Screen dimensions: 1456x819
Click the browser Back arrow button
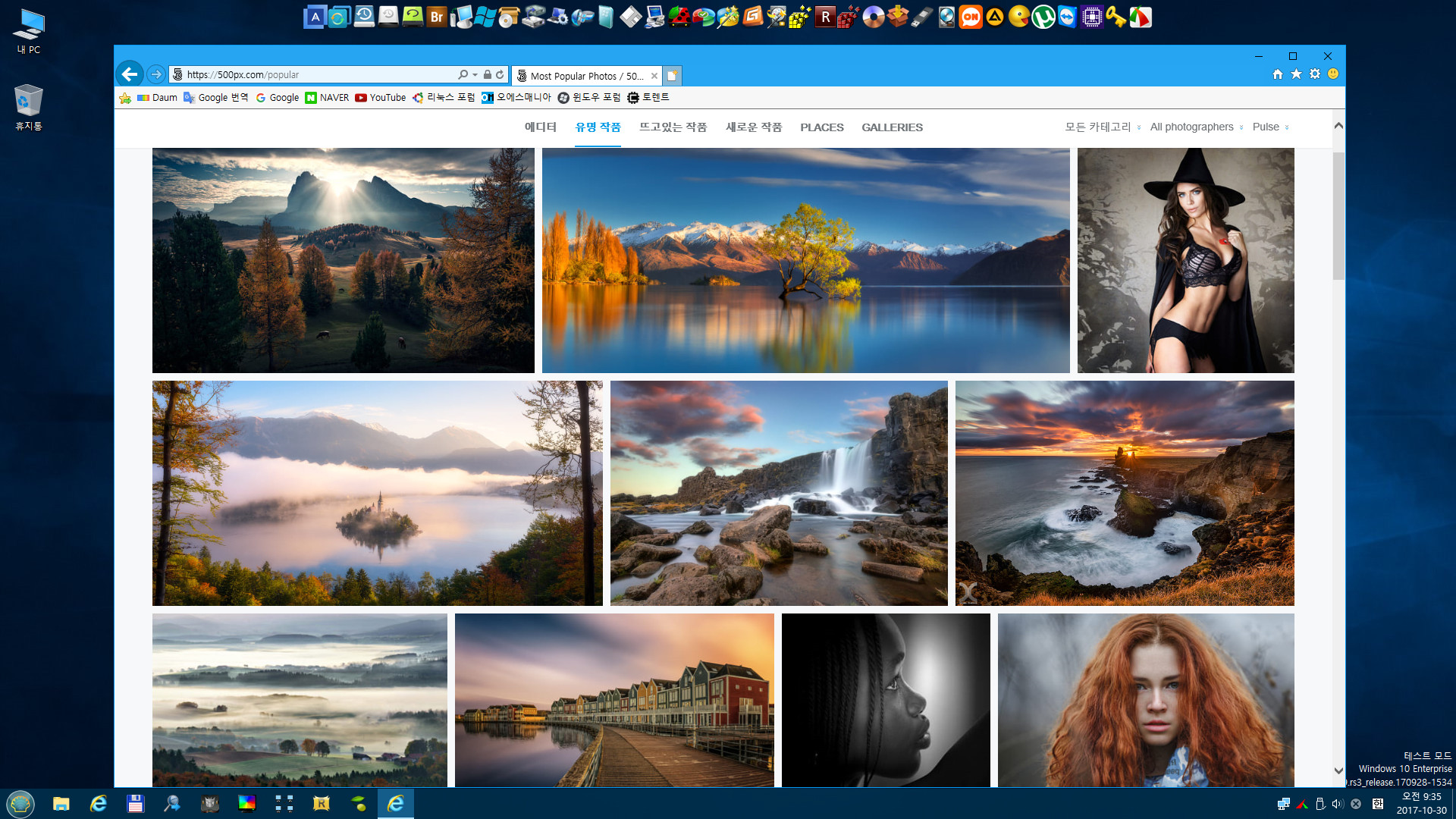pyautogui.click(x=130, y=74)
